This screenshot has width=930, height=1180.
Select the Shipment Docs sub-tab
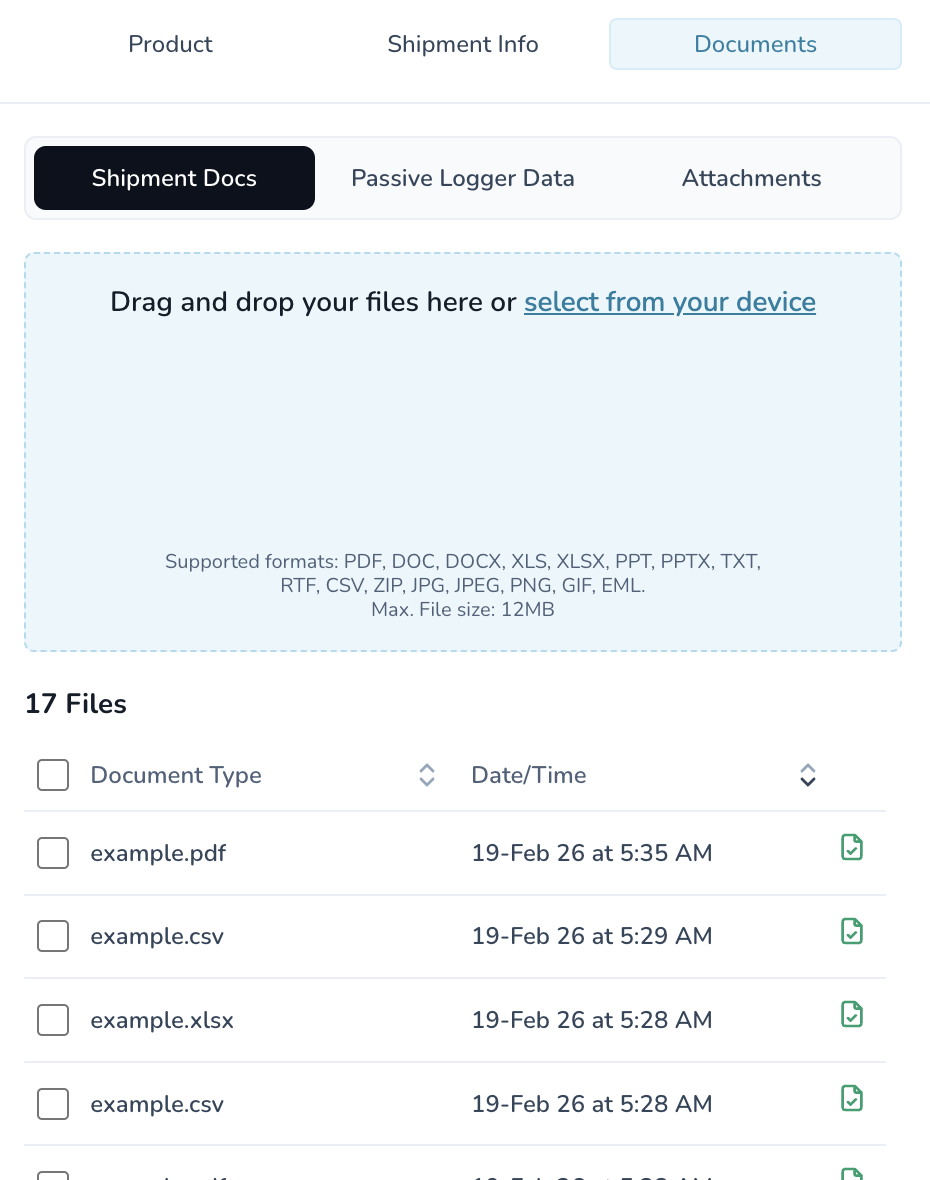(175, 178)
